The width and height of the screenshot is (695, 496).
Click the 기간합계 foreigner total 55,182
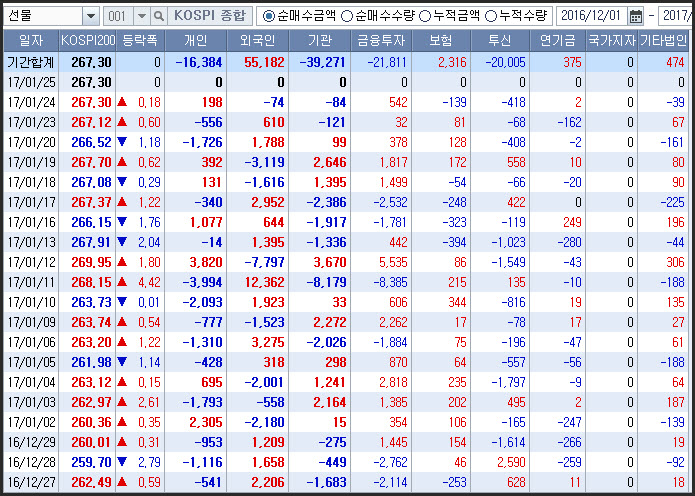pos(264,62)
